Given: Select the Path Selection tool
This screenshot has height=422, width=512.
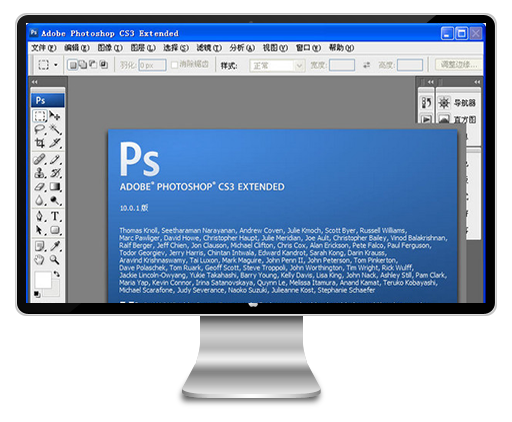Looking at the screenshot, I should coord(40,230).
